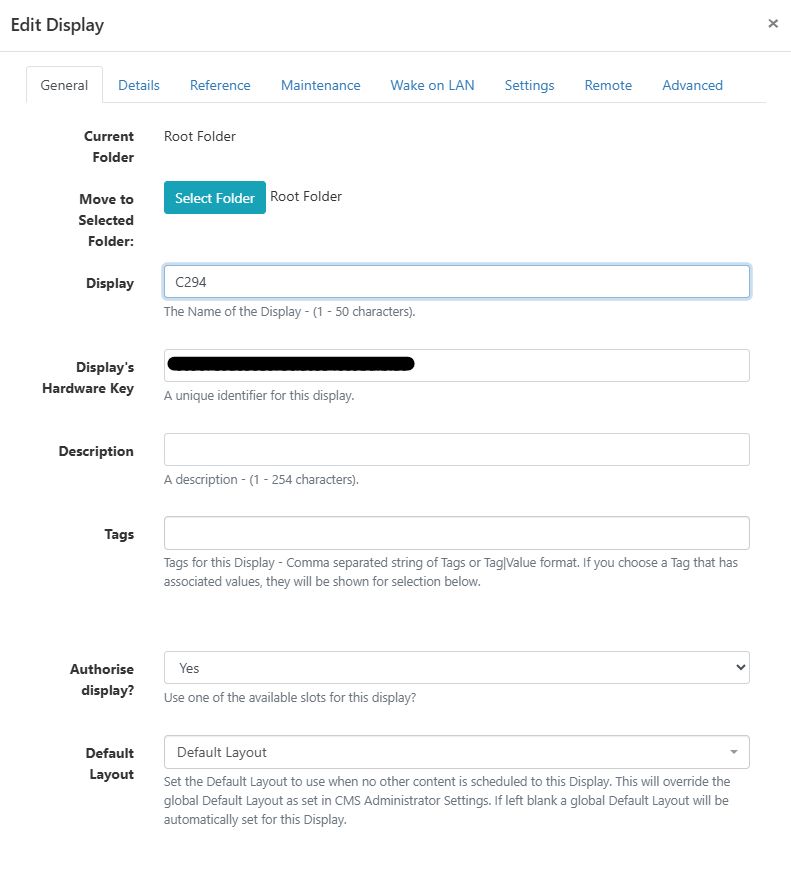Viewport: 791px width, 872px height.
Task: Open the General tab
Action: [x=64, y=86]
